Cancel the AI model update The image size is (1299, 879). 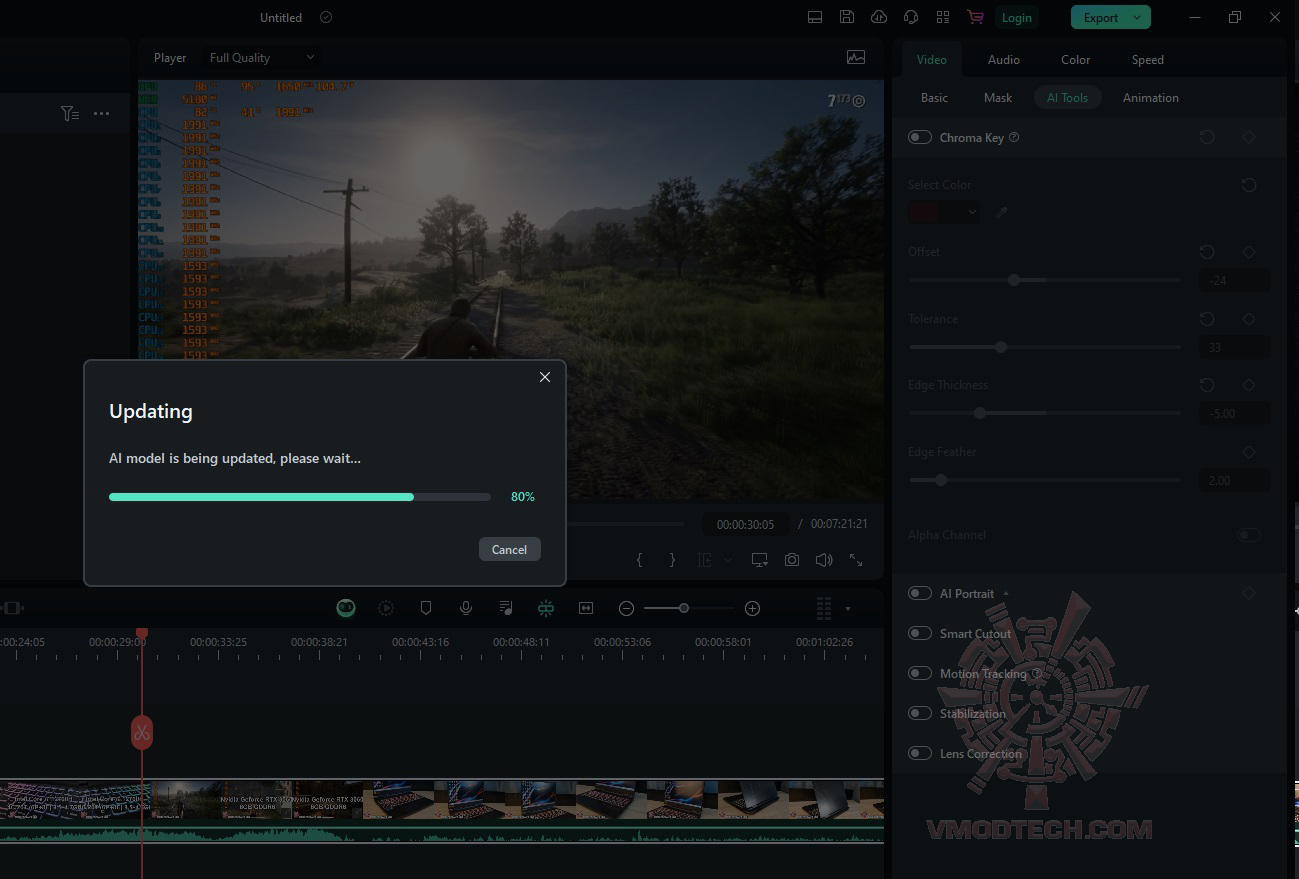coord(509,549)
